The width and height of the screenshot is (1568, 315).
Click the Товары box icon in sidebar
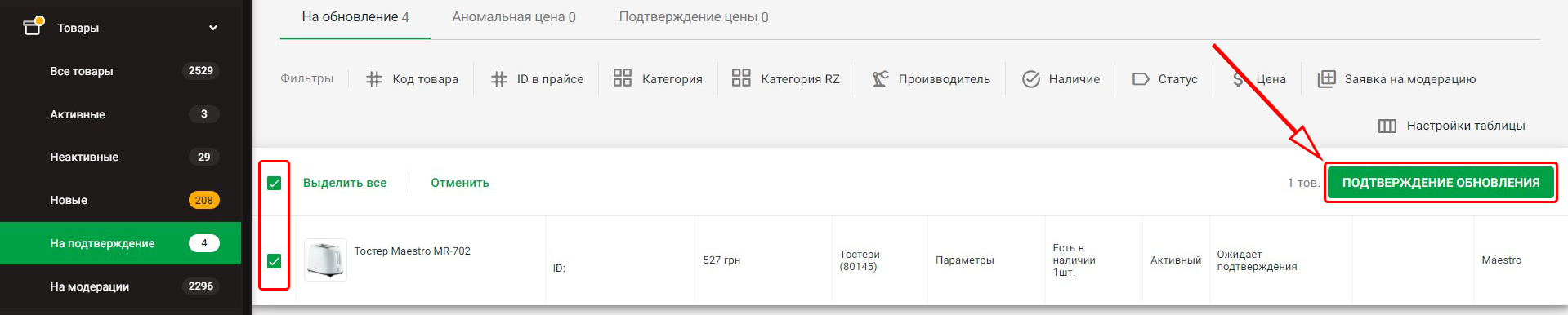33,27
